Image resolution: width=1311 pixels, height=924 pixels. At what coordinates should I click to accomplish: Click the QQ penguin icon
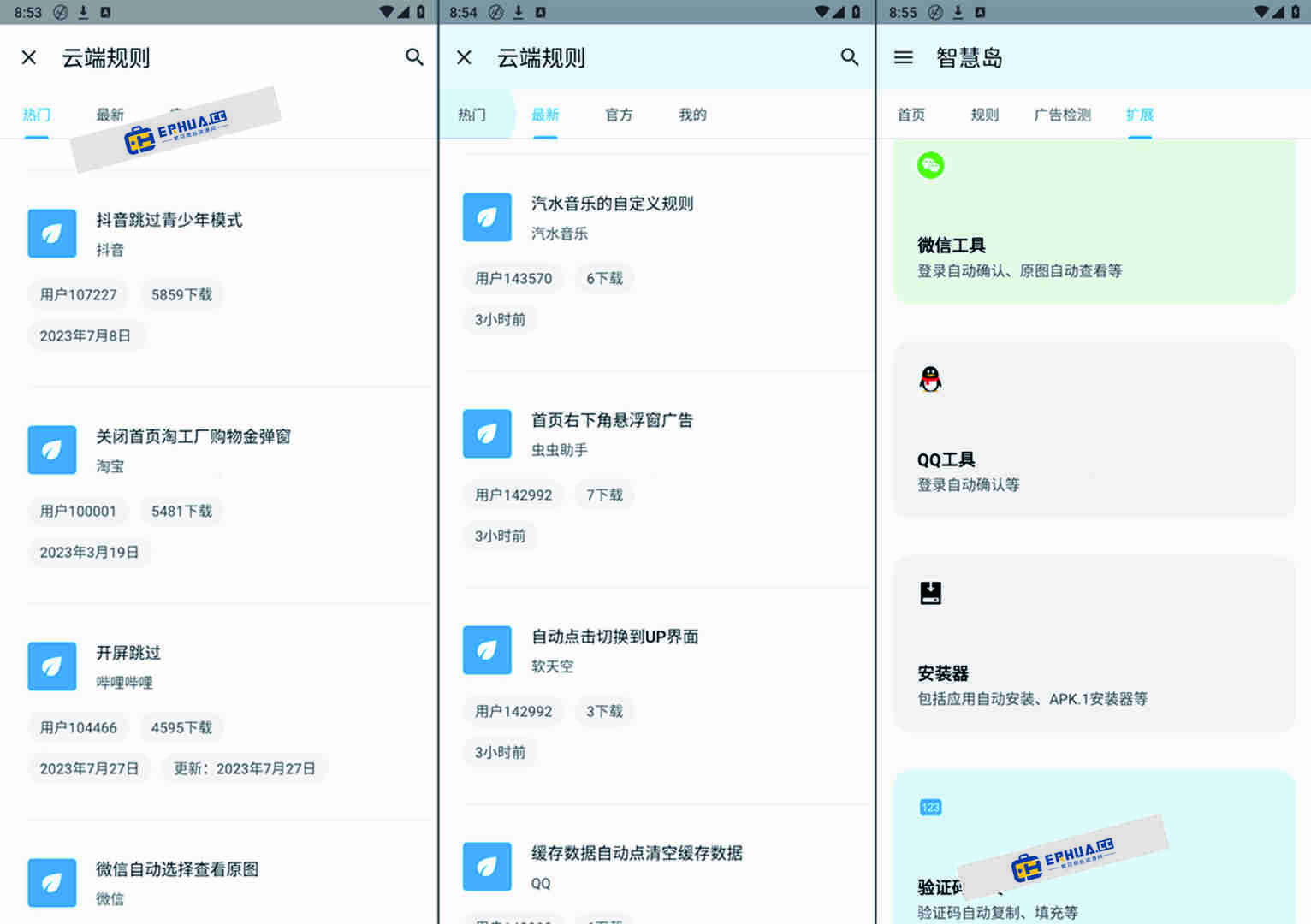click(x=930, y=379)
